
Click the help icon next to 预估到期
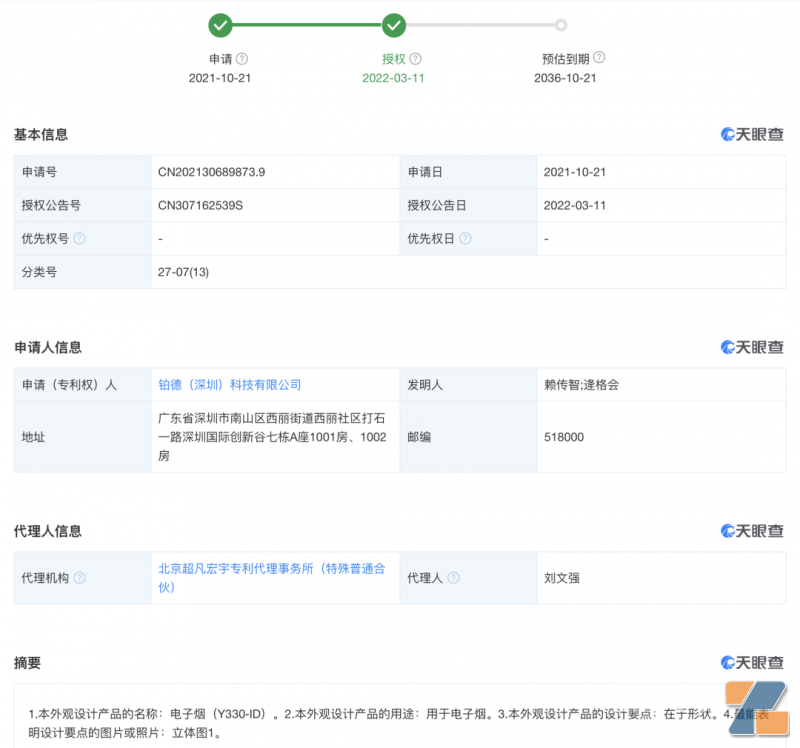coord(599,58)
